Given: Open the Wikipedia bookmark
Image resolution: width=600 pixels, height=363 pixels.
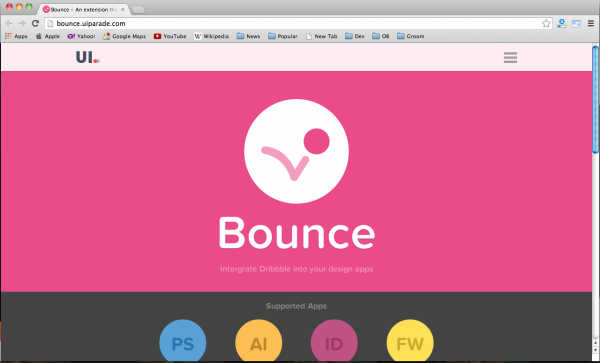Looking at the screenshot, I should (x=211, y=36).
